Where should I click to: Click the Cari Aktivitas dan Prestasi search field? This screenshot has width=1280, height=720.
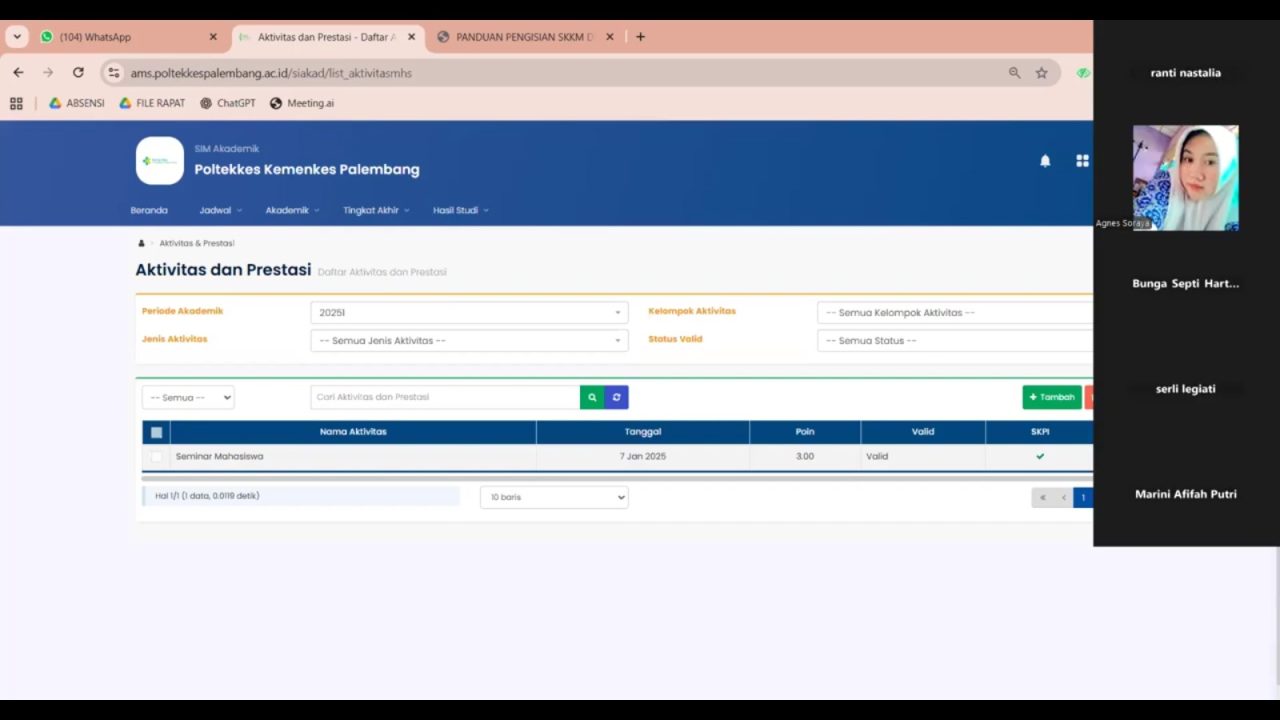click(x=444, y=397)
